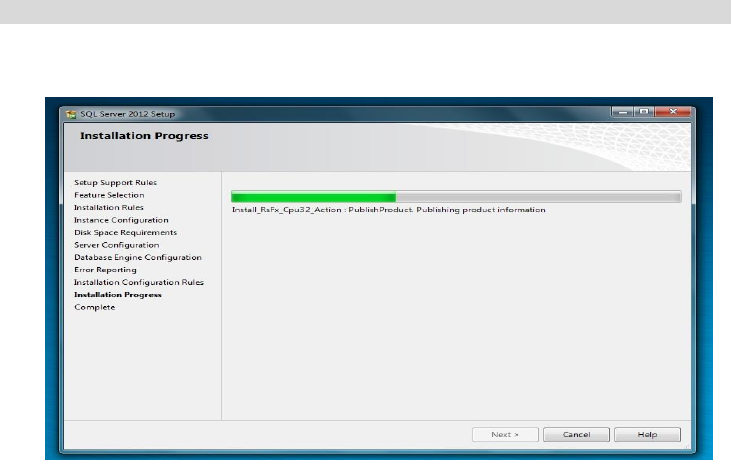Click the disabled Next > button
This screenshot has height=460, width=731.
click(x=505, y=434)
